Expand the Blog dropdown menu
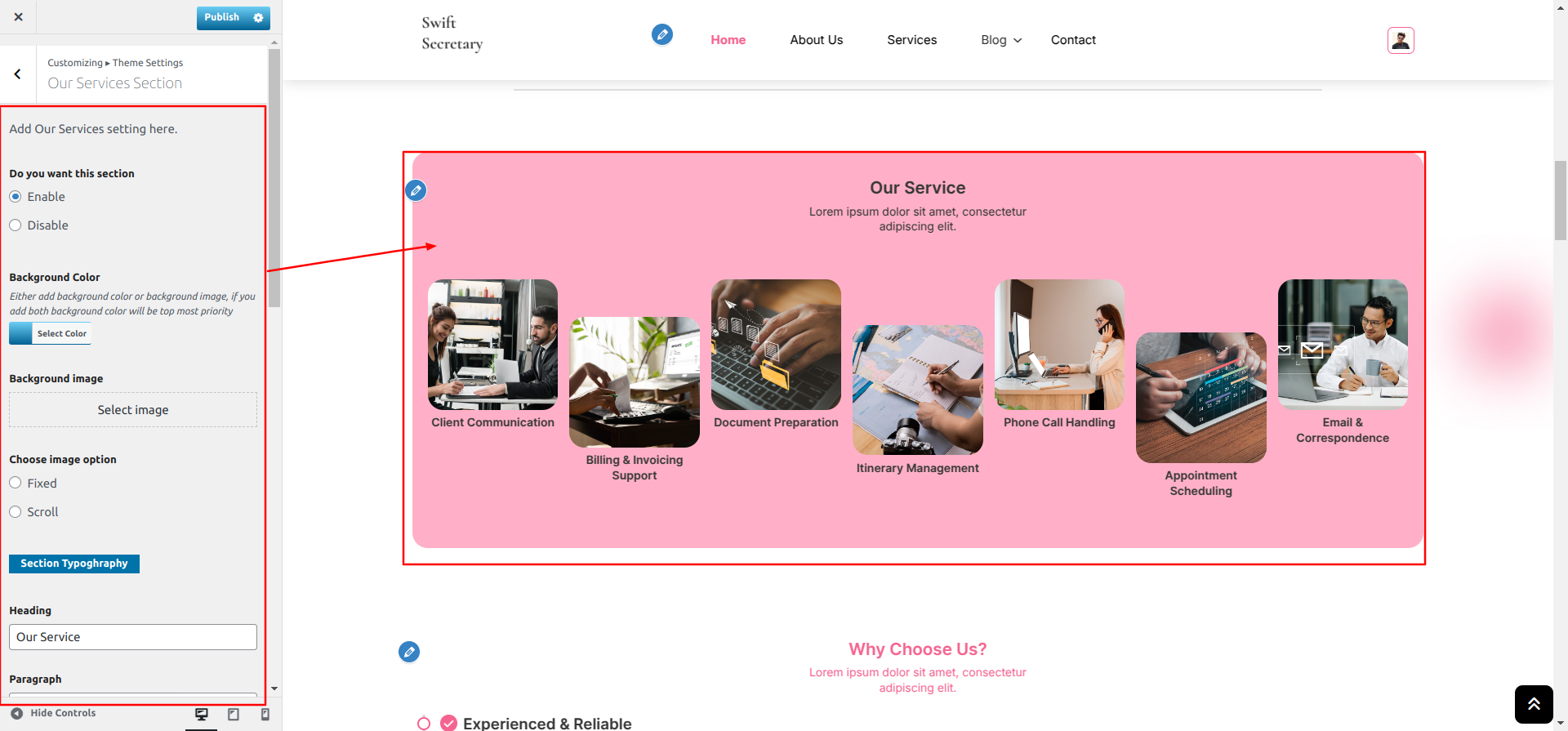This screenshot has height=731, width=1568. pyautogui.click(x=1001, y=40)
